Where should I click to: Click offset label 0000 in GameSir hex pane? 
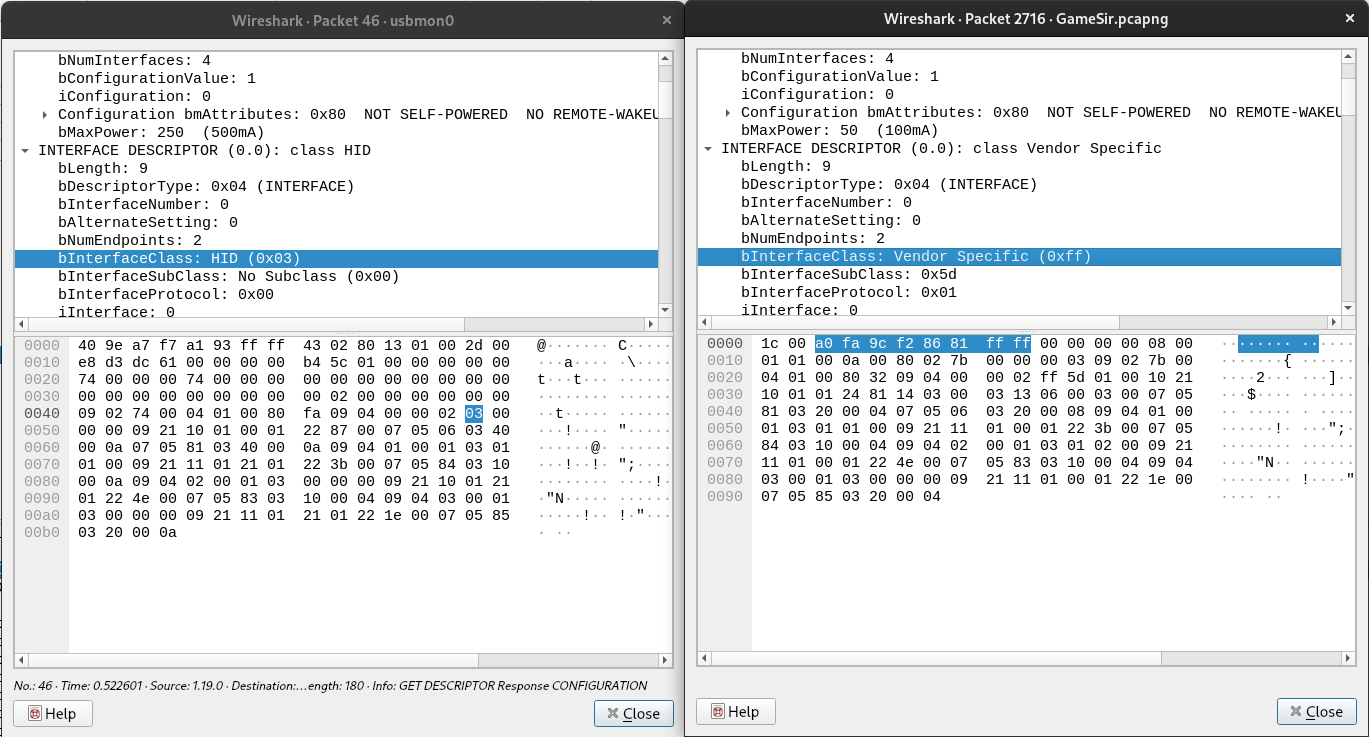click(x=727, y=343)
